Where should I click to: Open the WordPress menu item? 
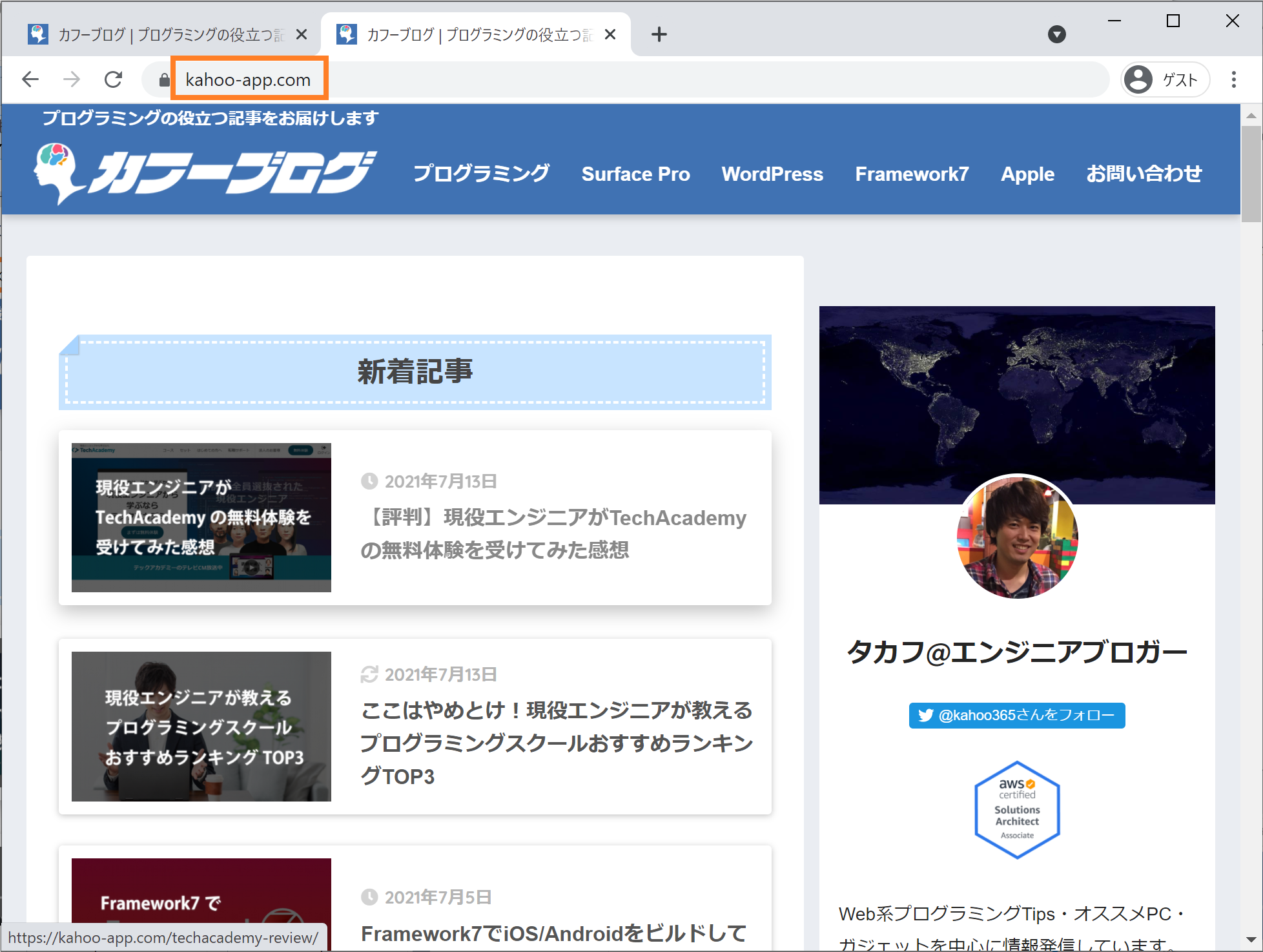click(772, 174)
